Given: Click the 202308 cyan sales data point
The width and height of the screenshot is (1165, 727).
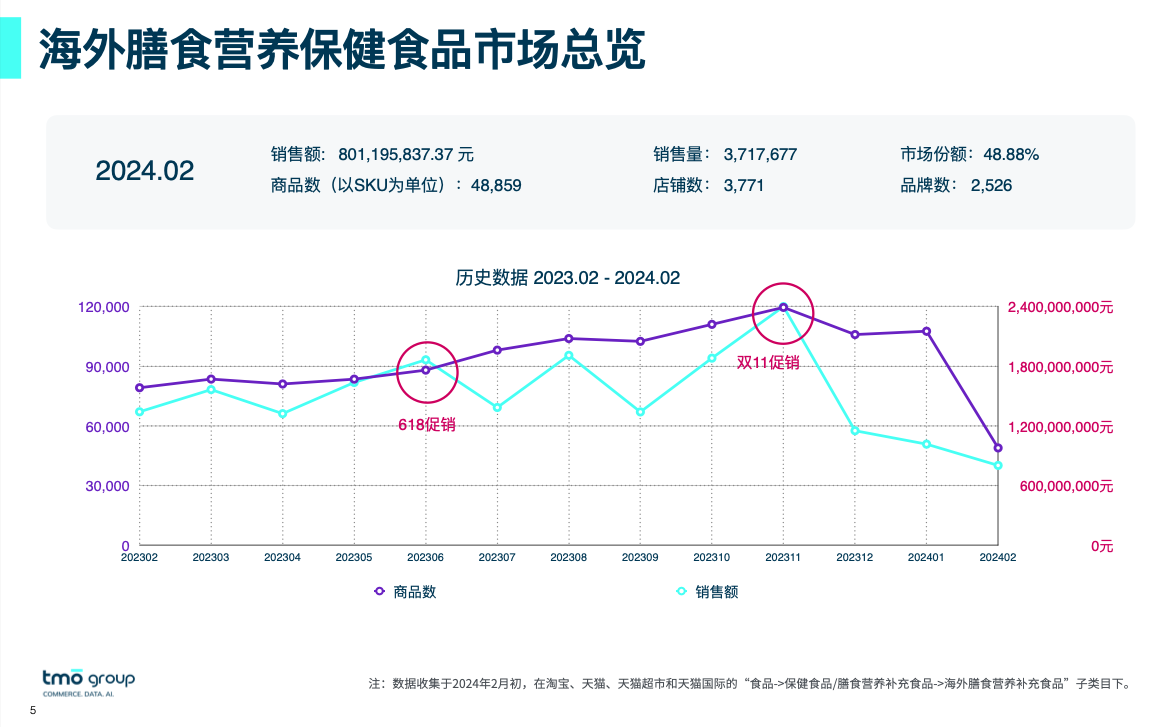Looking at the screenshot, I should 569,356.
